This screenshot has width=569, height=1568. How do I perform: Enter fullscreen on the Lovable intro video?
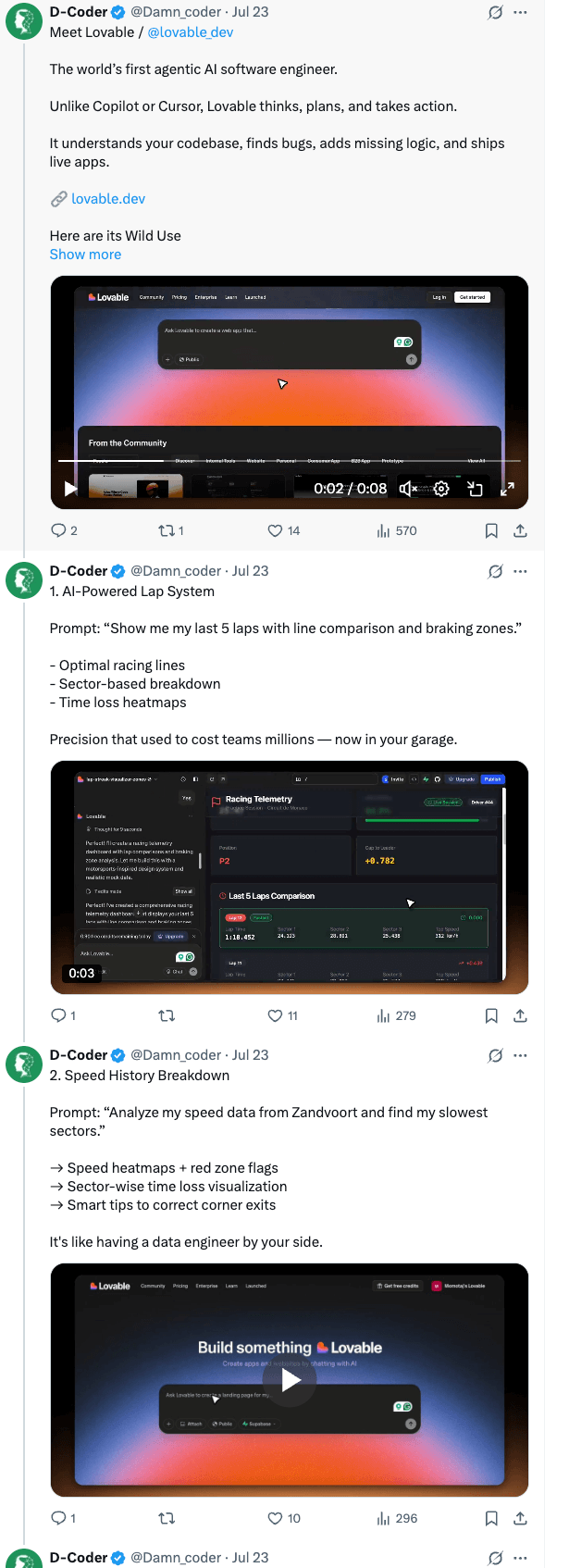[x=507, y=489]
